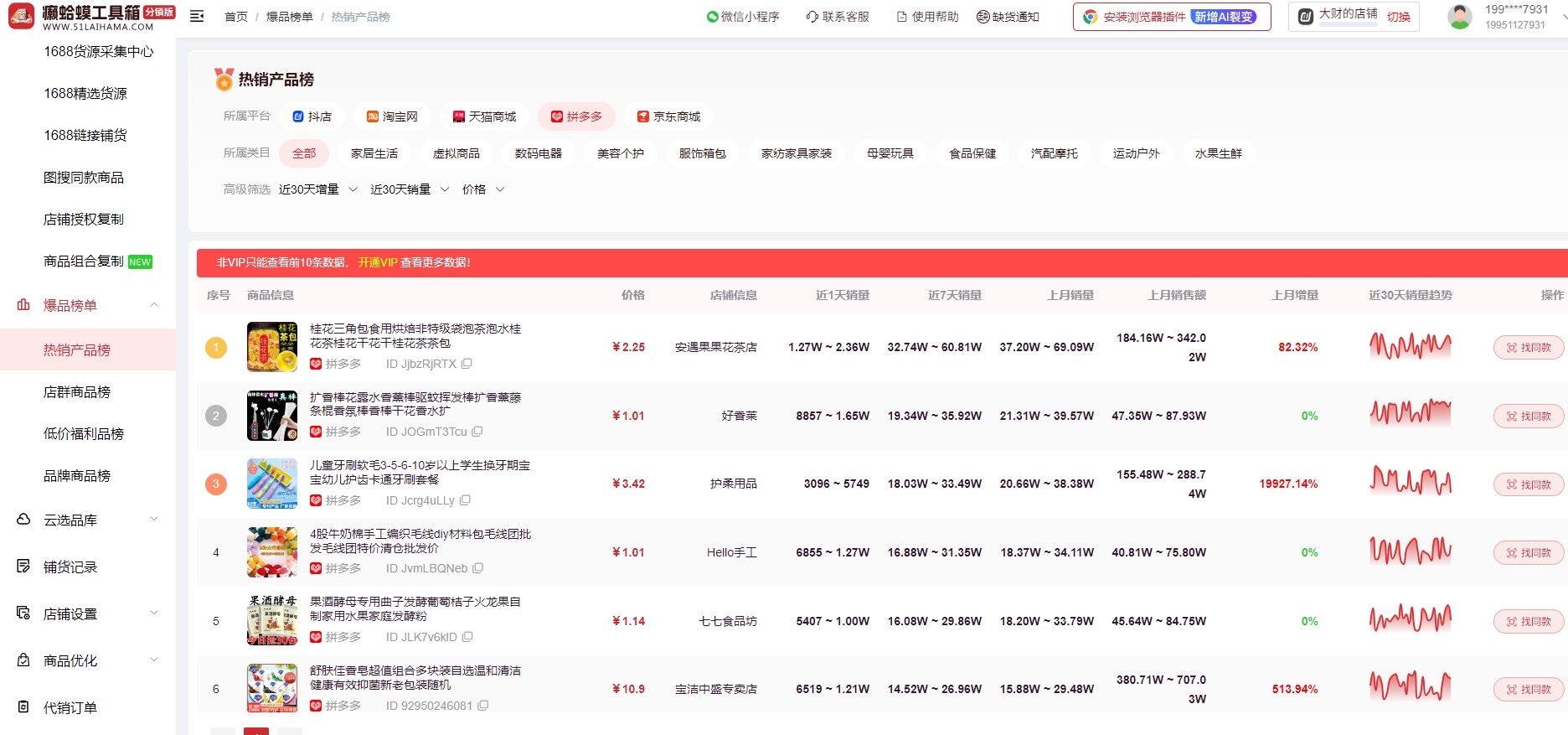Click Pinduoduo icon in the 桂花三角包 row
Screen dimensions: 1568x735
[x=316, y=364]
